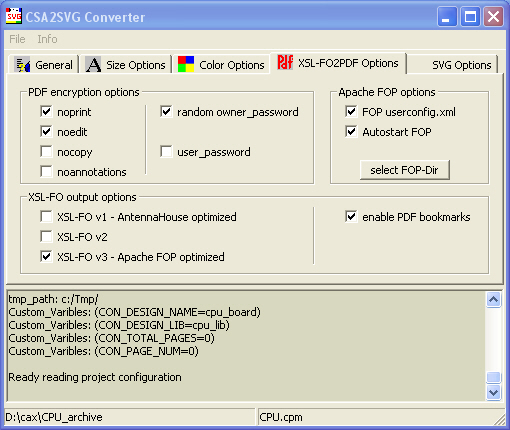Click the Size Options letter A icon
510x430 pixels.
pyautogui.click(x=93, y=64)
